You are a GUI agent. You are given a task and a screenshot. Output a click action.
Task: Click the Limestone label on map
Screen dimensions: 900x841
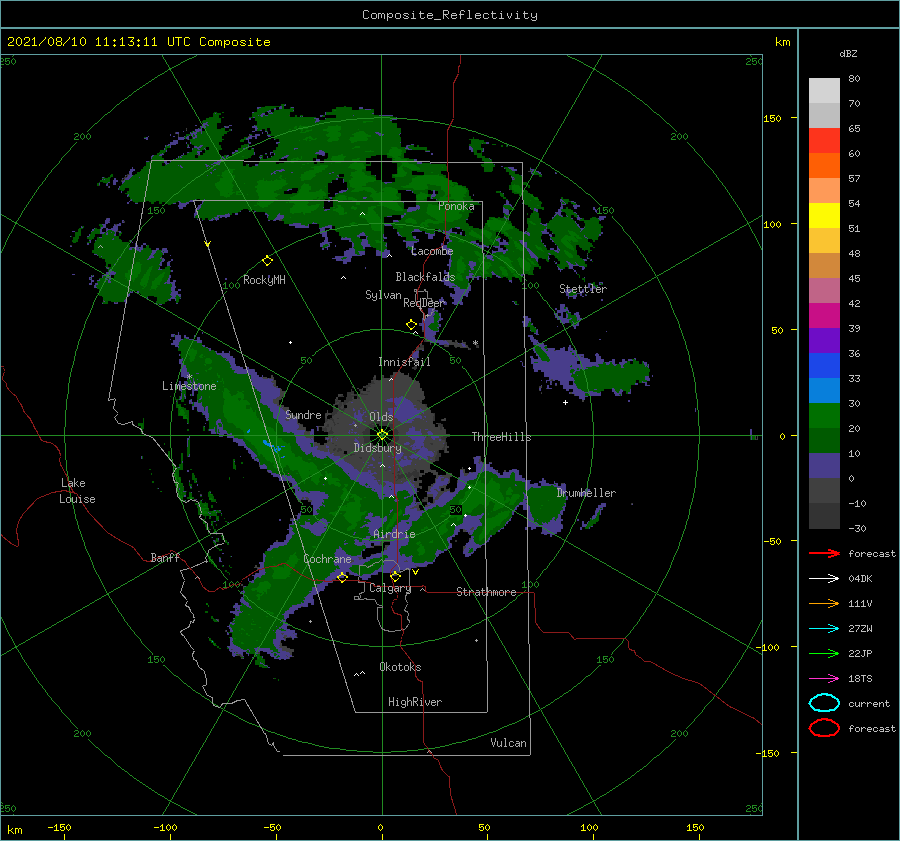(189, 386)
